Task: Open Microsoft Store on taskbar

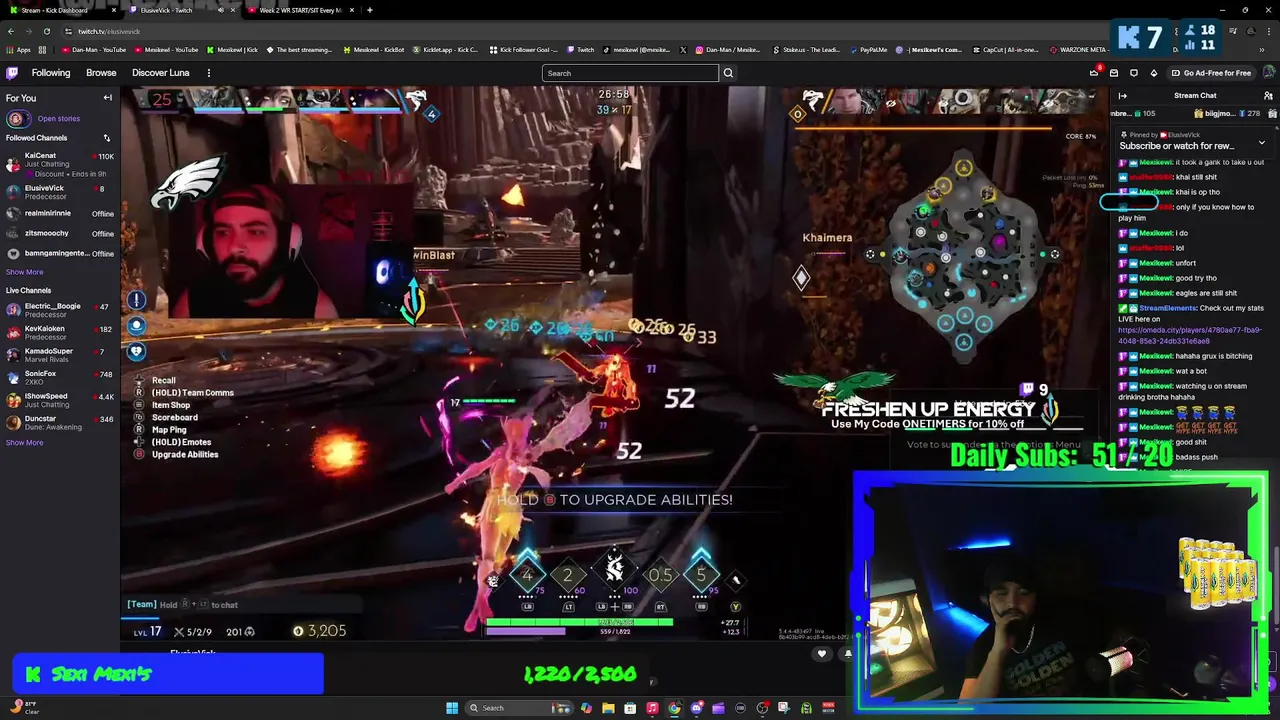Action: (630, 708)
